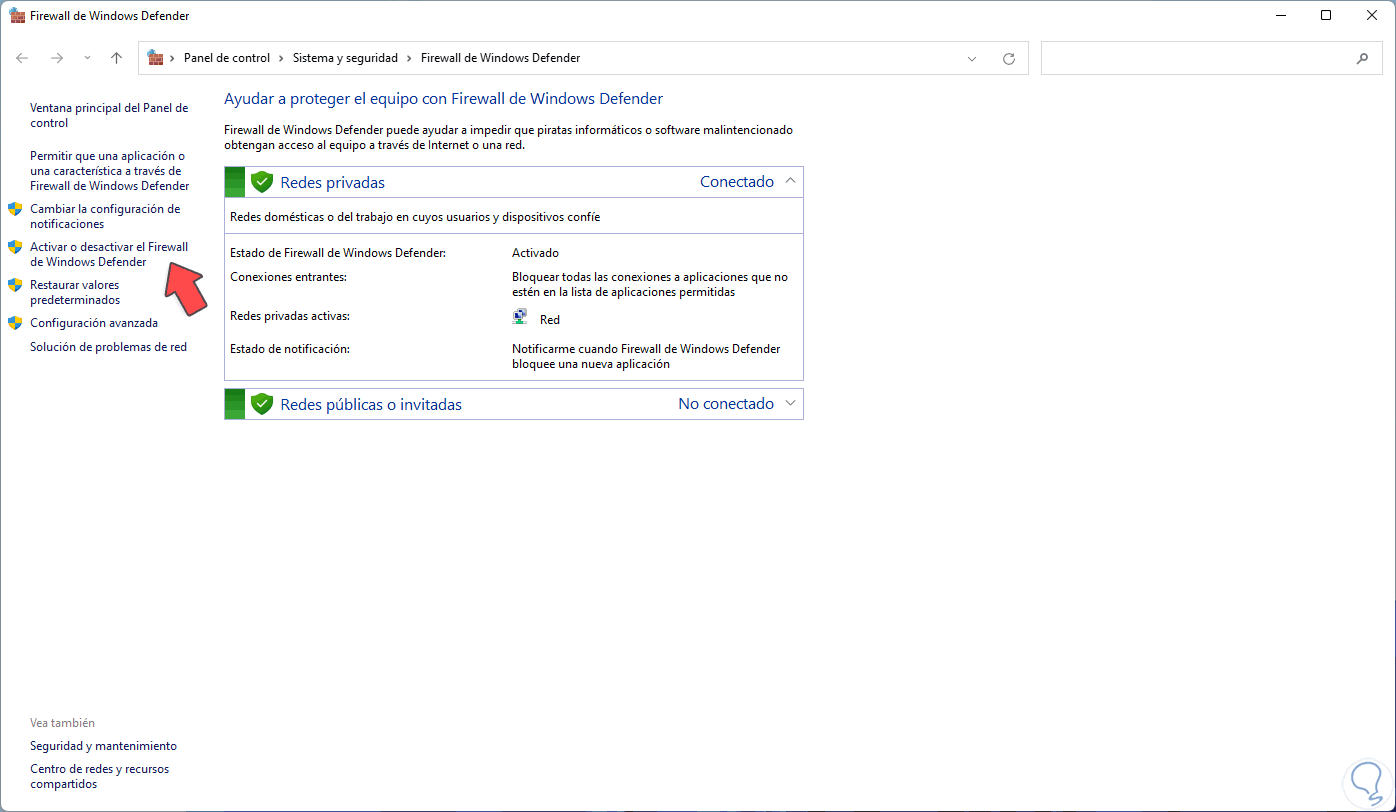The image size is (1396, 812).
Task: Click the Redes domésticas o del trabajo description
Action: (x=415, y=216)
